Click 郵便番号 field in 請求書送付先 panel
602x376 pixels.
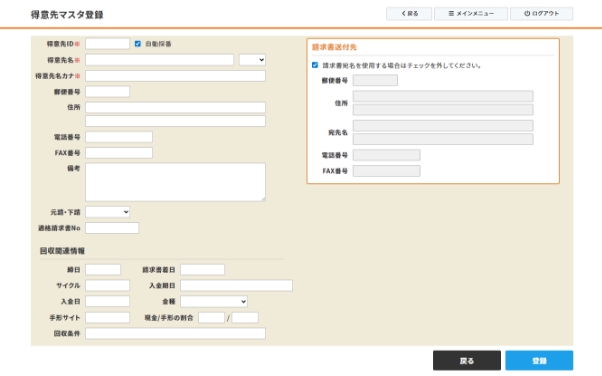click(x=375, y=80)
